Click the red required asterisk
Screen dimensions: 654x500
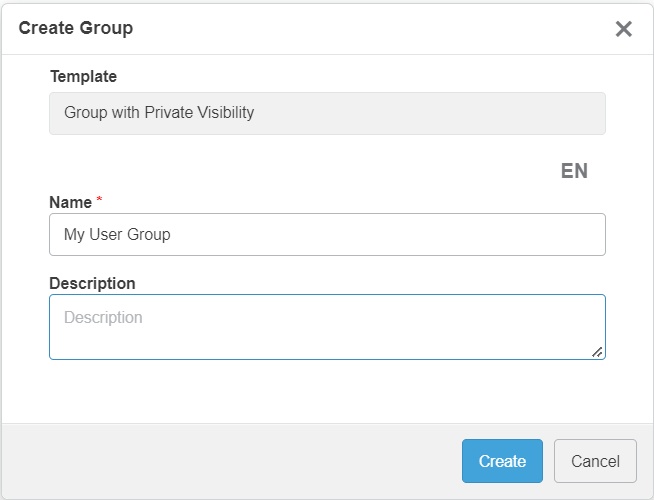coord(100,202)
